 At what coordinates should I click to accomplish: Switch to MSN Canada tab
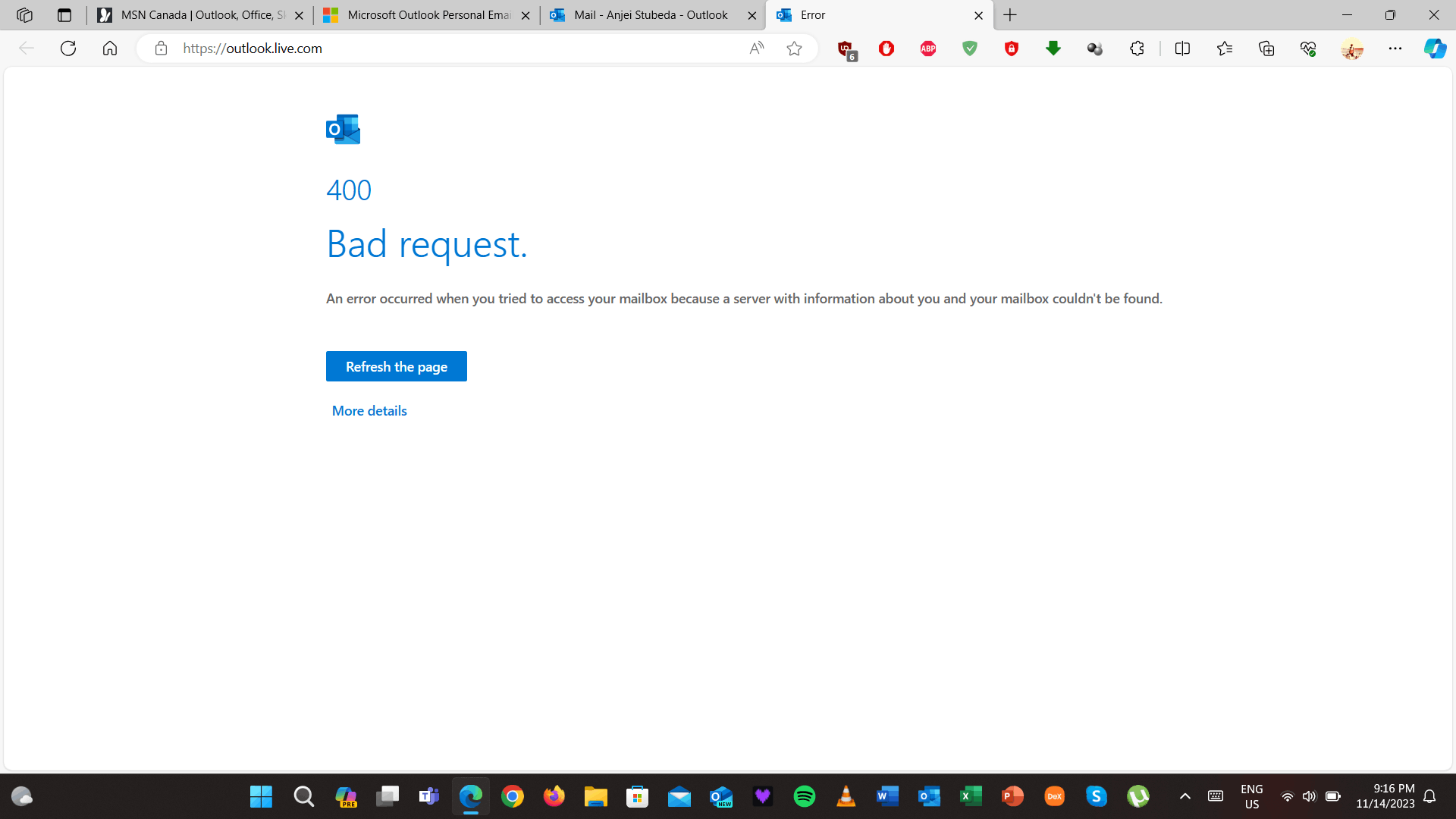pos(202,15)
